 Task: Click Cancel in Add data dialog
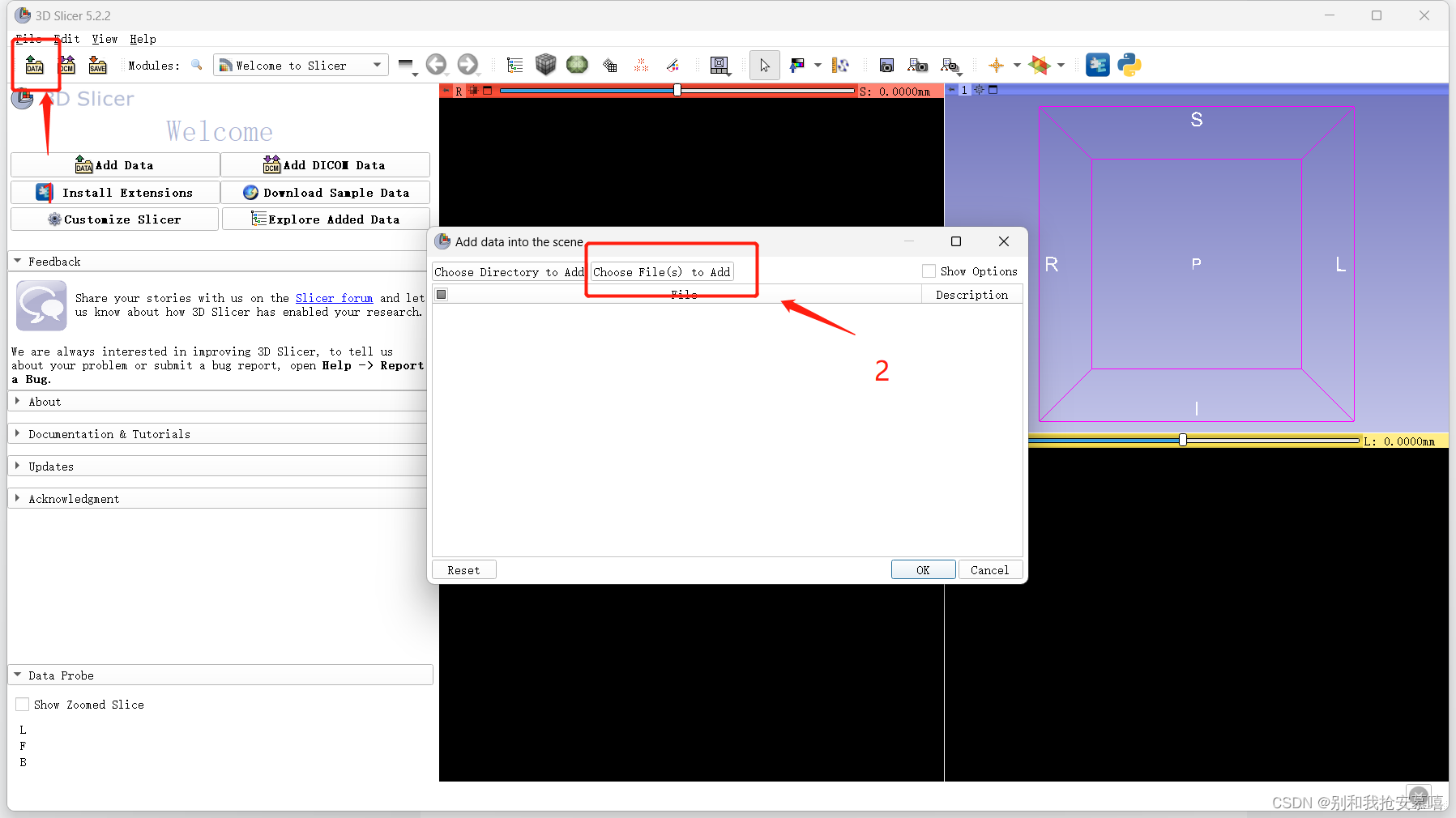(990, 570)
